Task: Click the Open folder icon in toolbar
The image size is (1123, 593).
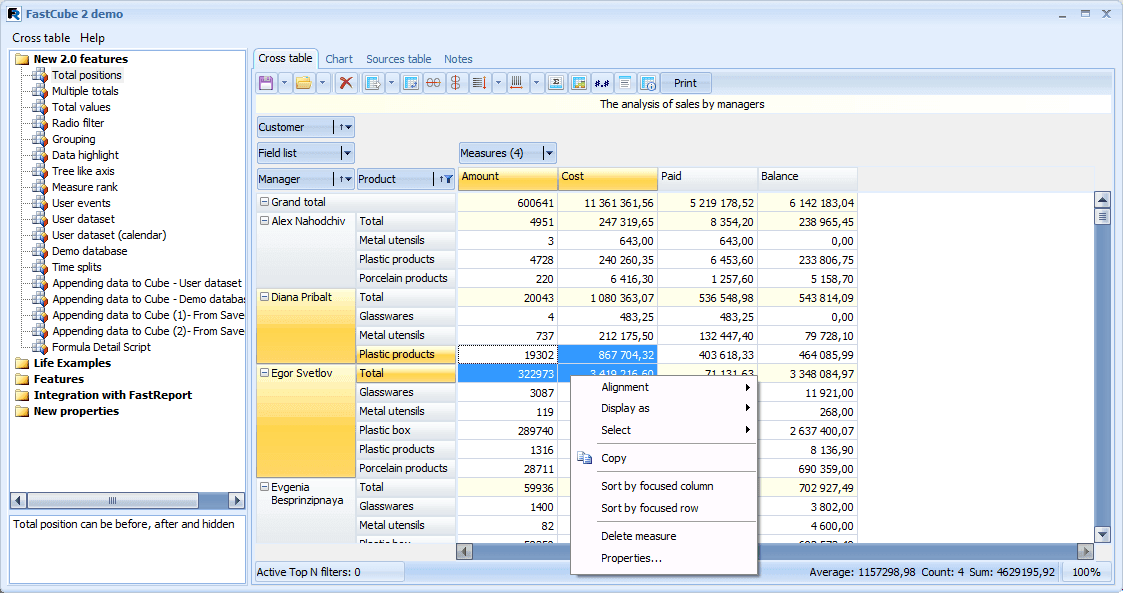Action: tap(304, 83)
